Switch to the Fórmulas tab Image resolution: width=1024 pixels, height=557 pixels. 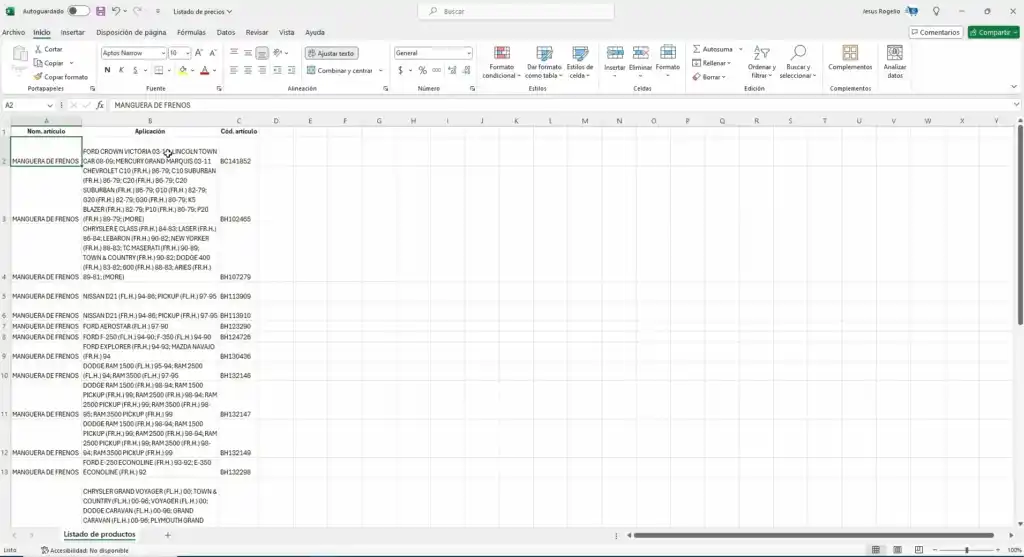(191, 32)
